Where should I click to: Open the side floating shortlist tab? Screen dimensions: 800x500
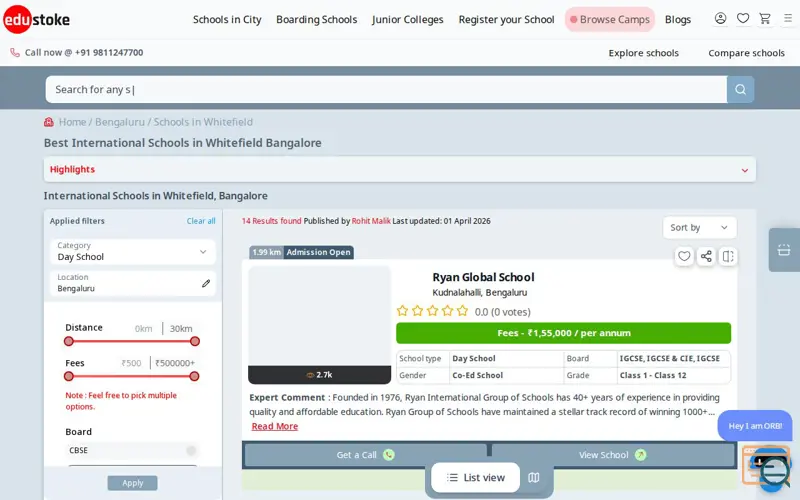click(784, 250)
